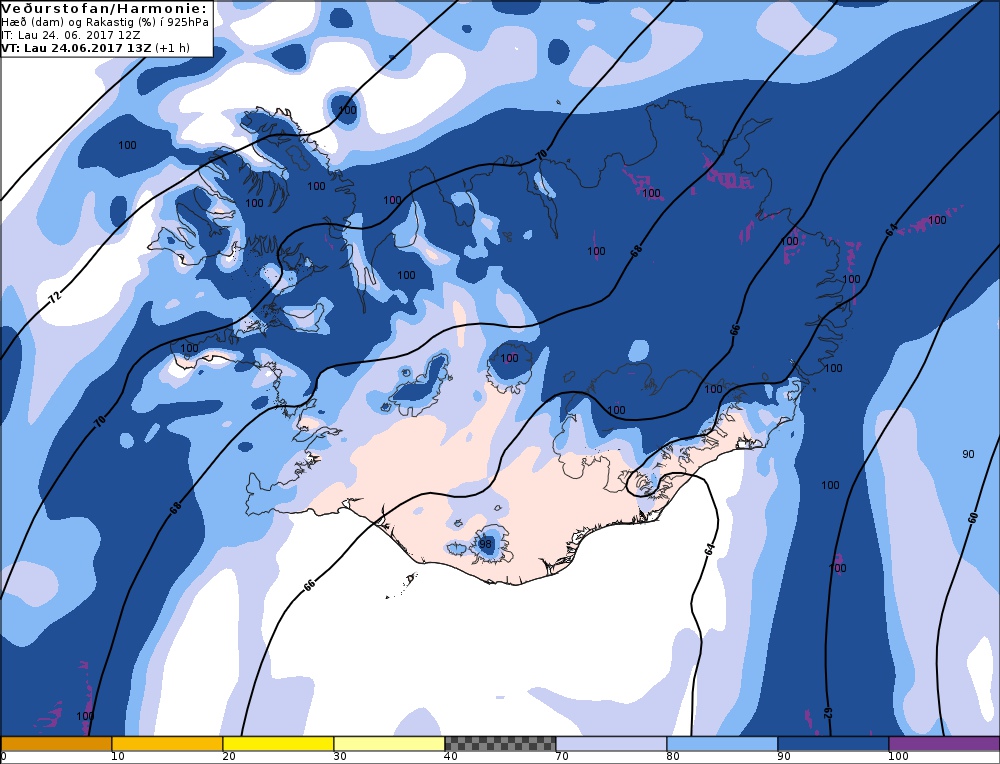Click legend tick label 10
The height and width of the screenshot is (764, 1000).
[117, 756]
